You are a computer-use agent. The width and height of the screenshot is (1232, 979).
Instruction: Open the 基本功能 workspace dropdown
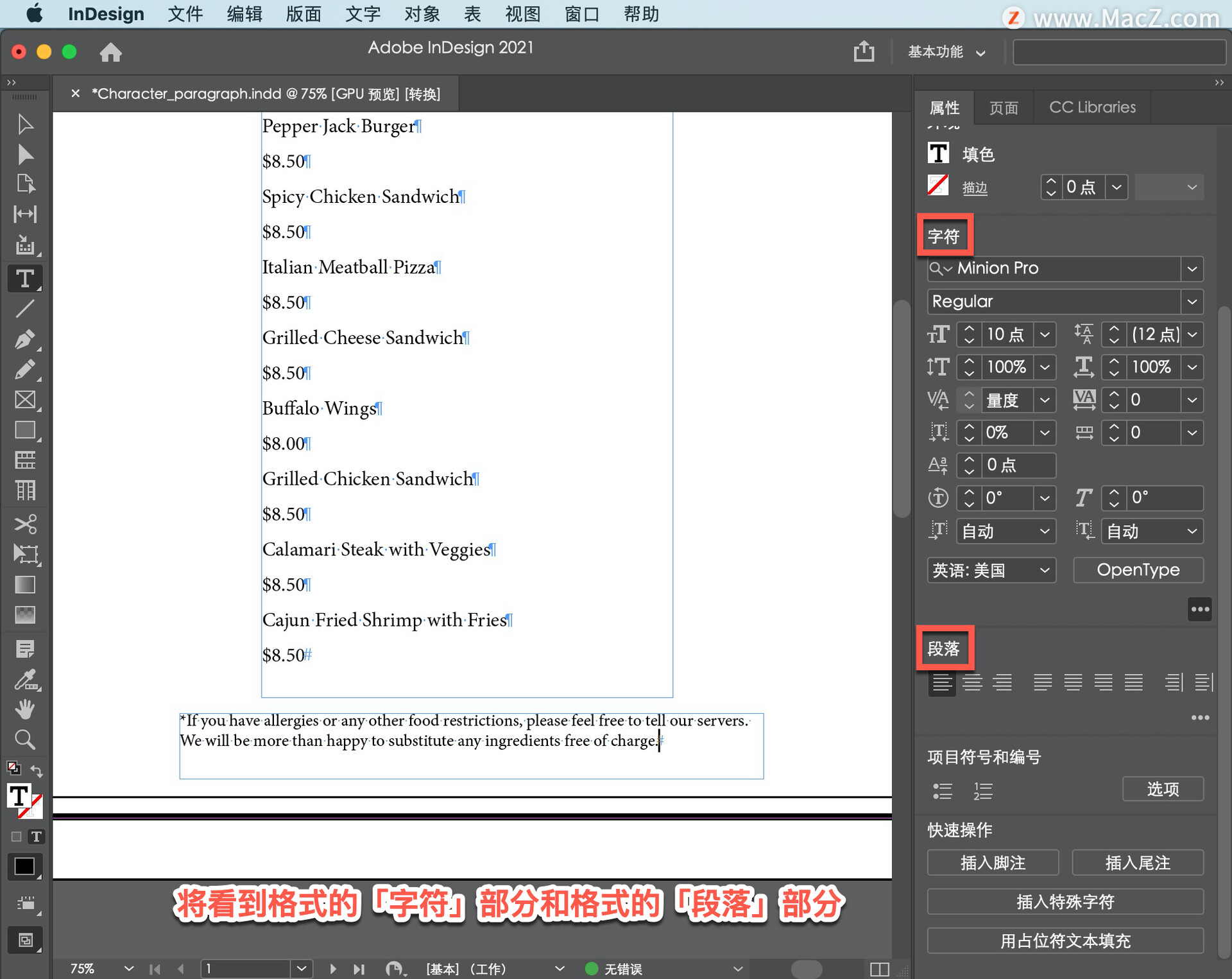click(946, 52)
